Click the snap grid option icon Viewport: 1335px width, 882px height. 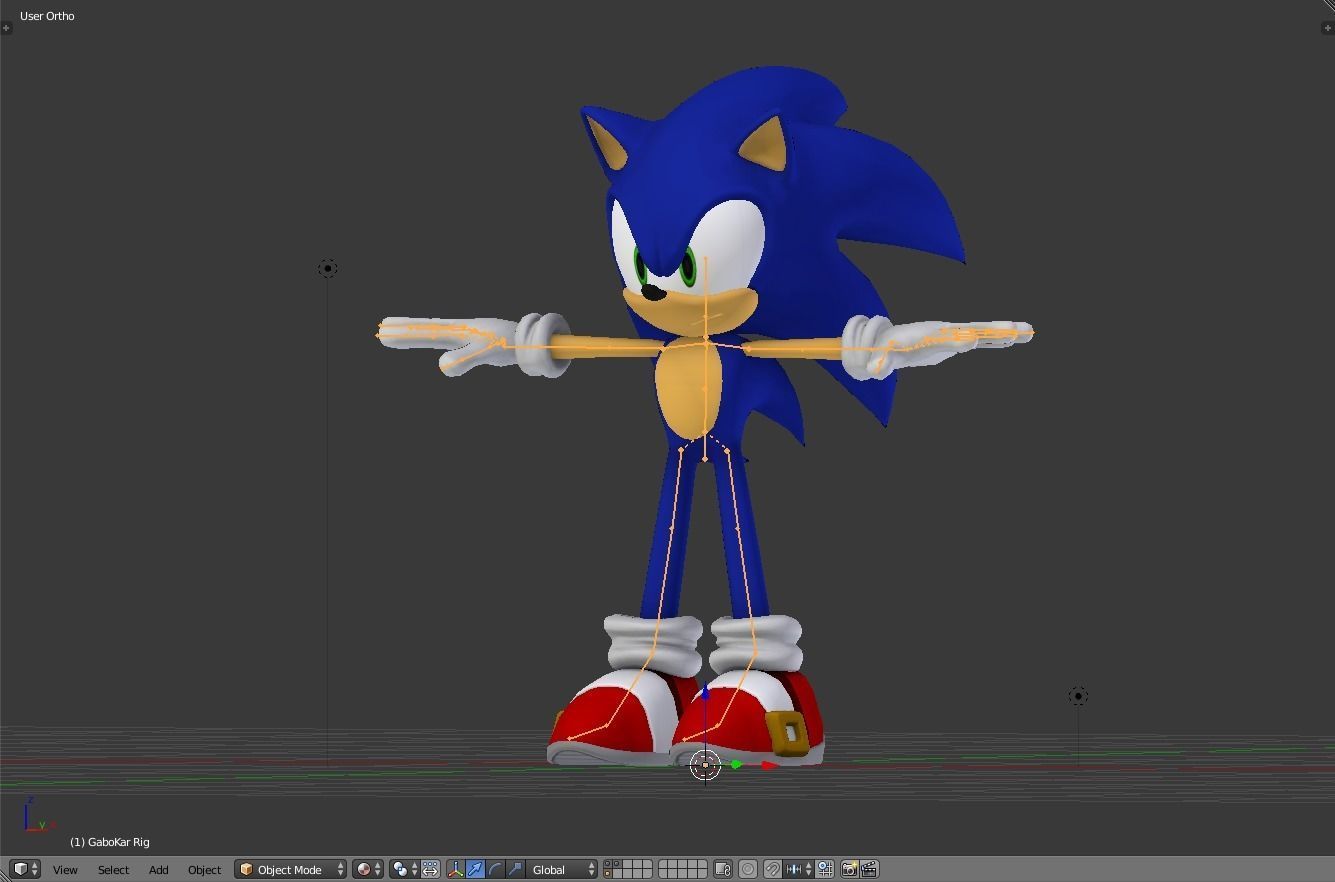[x=825, y=869]
